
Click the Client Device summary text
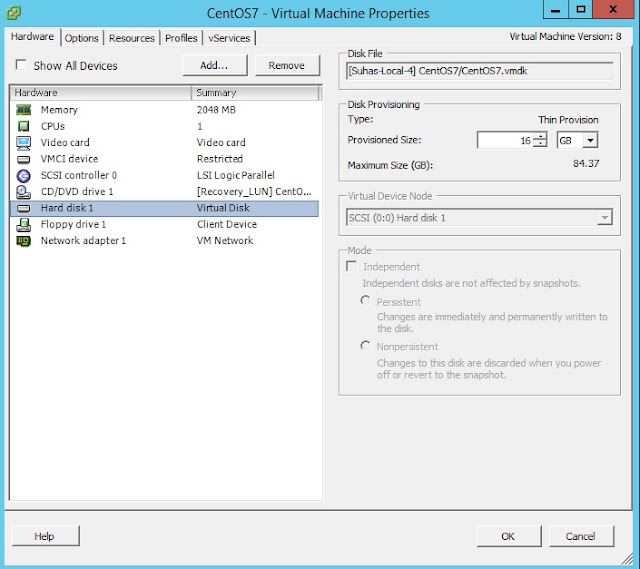(x=227, y=224)
